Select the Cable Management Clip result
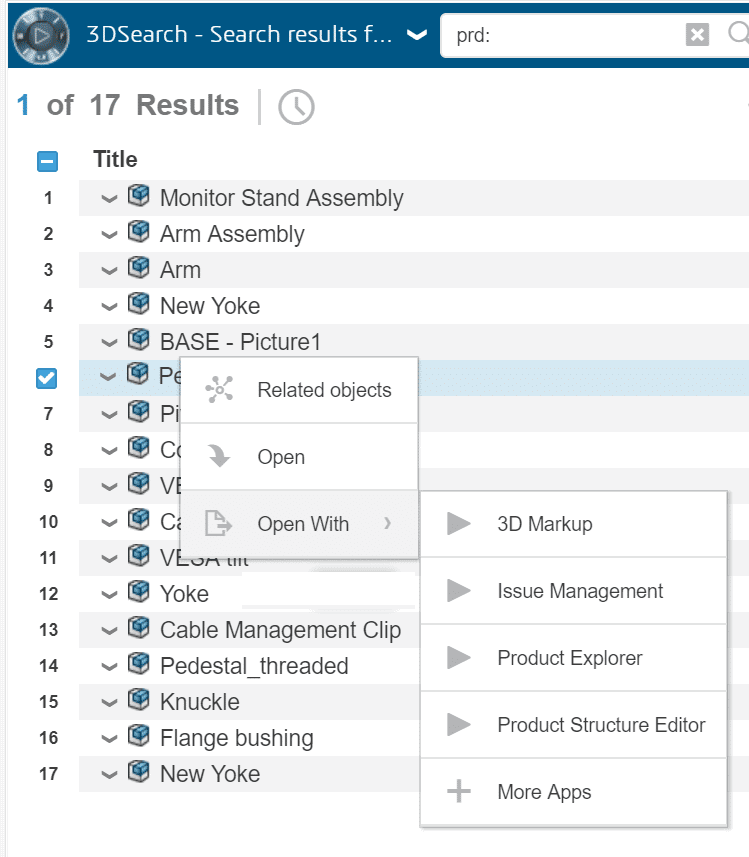This screenshot has height=857, width=749. [280, 630]
